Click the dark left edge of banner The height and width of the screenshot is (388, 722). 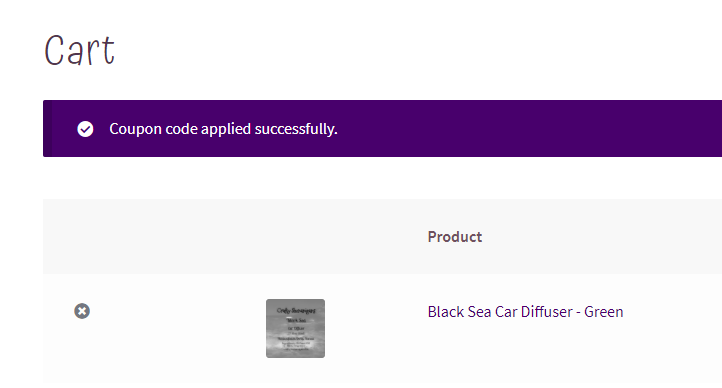tap(47, 128)
